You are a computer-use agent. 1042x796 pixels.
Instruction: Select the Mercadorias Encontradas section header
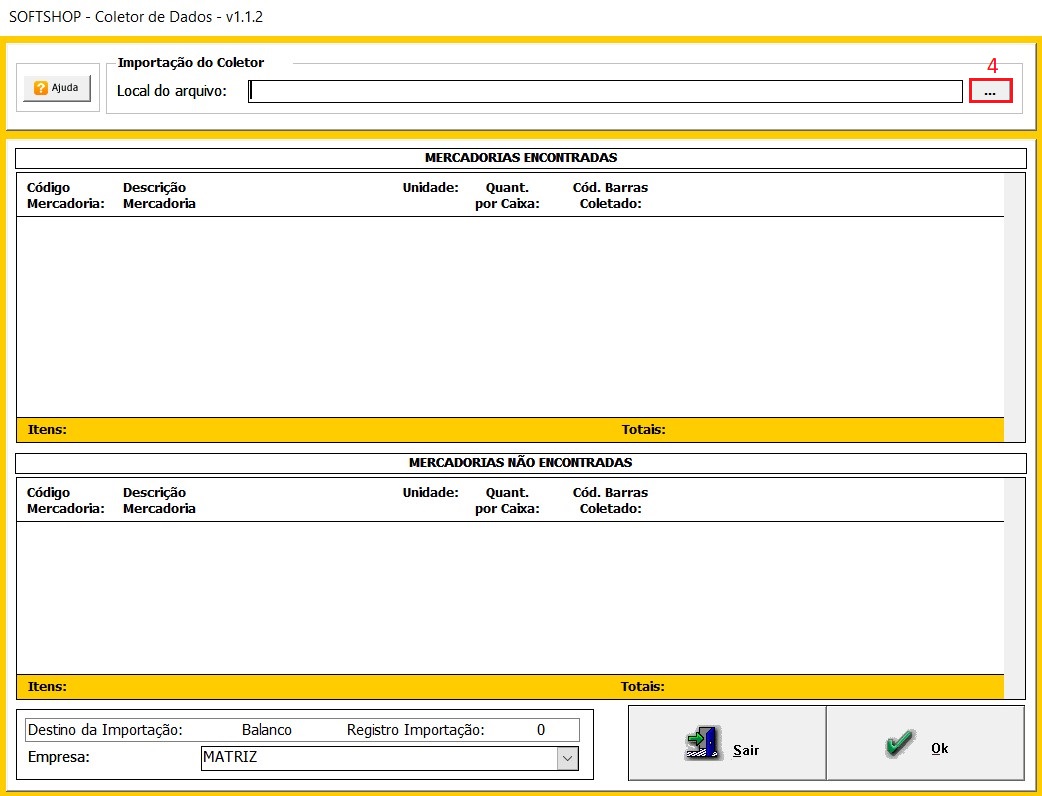[520, 158]
